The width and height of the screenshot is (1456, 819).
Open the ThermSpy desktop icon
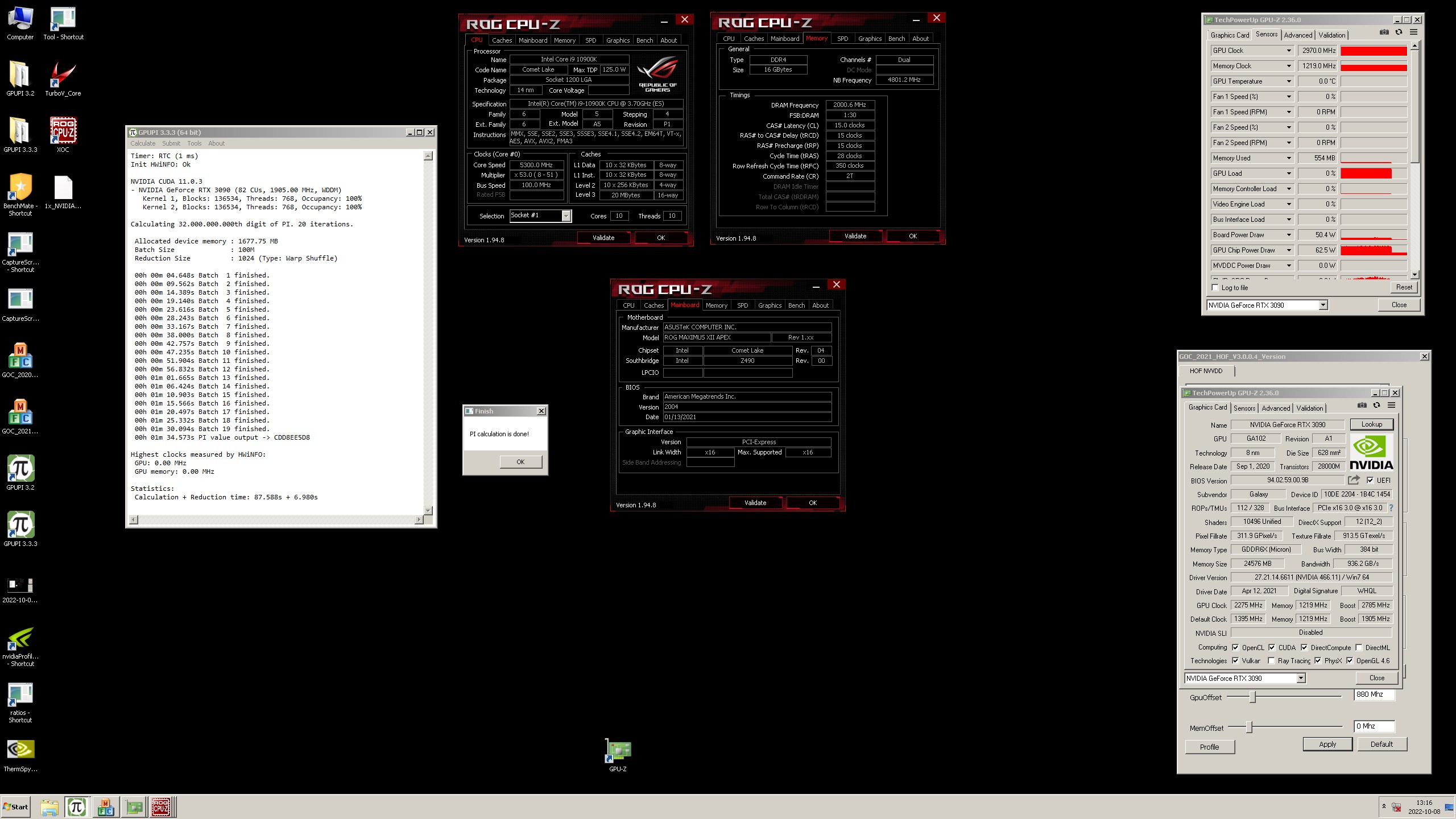point(20,755)
